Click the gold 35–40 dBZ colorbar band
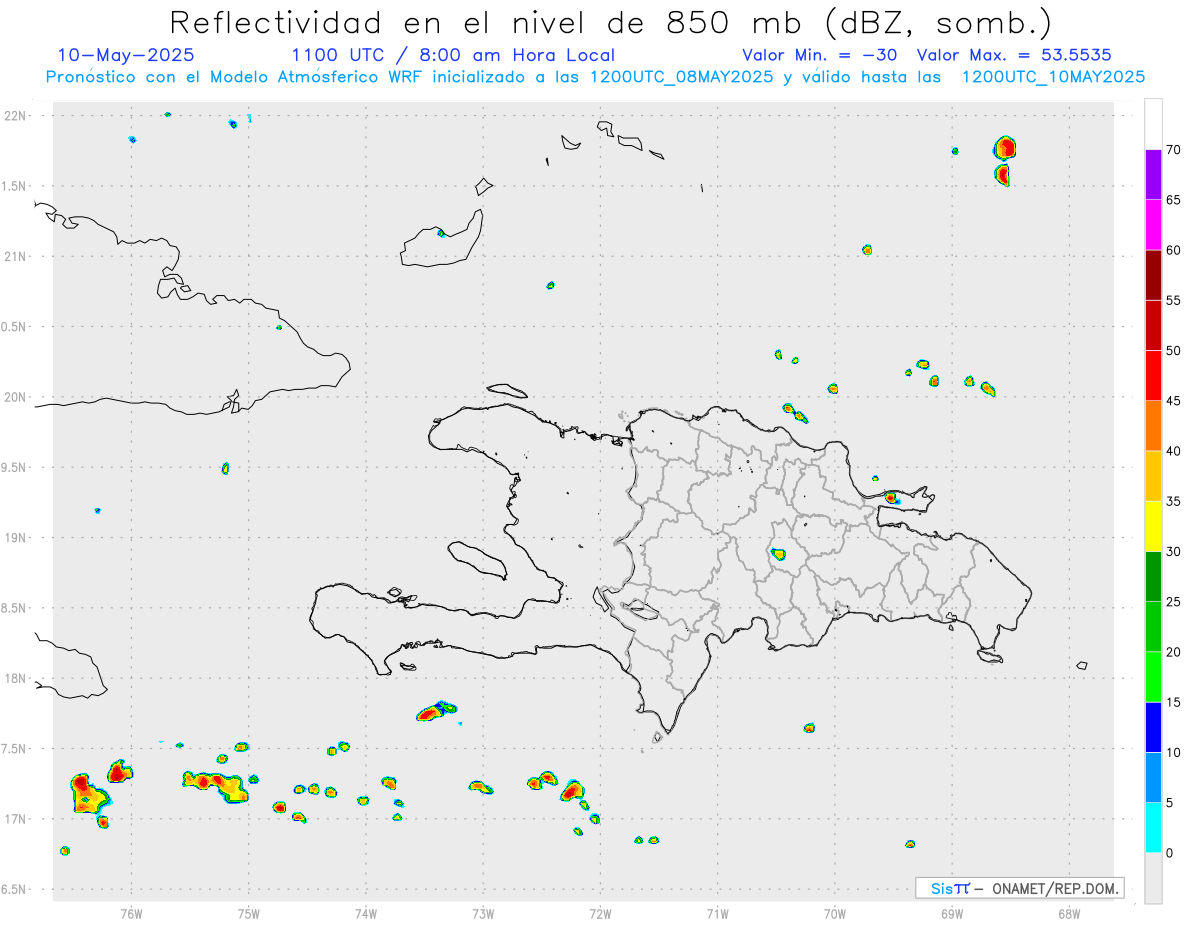Image resolution: width=1200 pixels, height=927 pixels. coord(1153,476)
